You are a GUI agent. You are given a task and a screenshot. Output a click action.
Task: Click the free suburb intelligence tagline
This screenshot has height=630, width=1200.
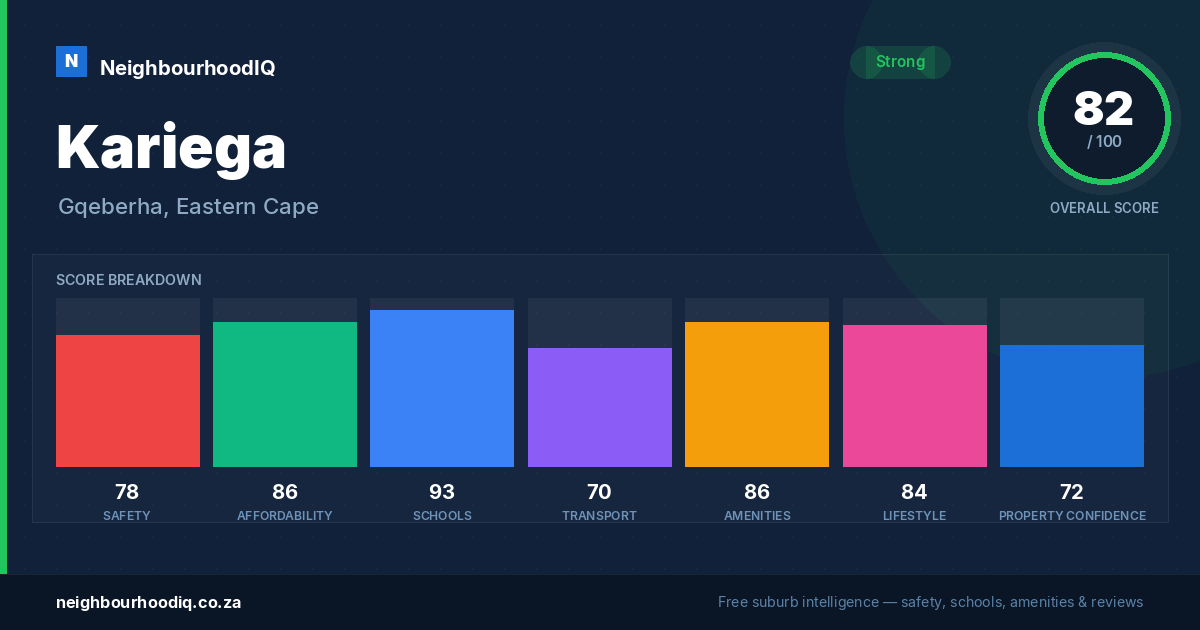(930, 602)
